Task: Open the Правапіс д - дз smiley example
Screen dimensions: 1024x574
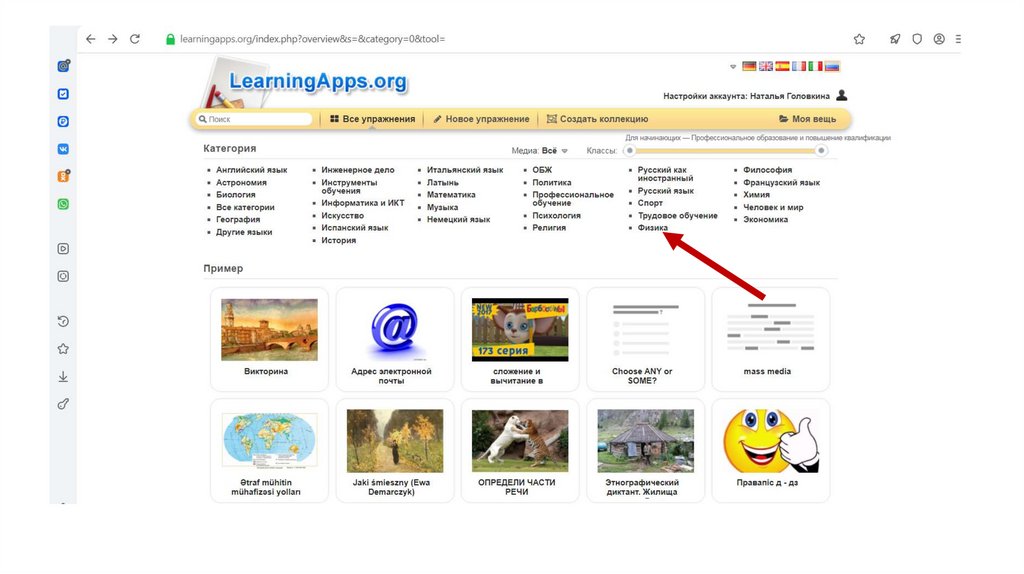Action: [771, 451]
